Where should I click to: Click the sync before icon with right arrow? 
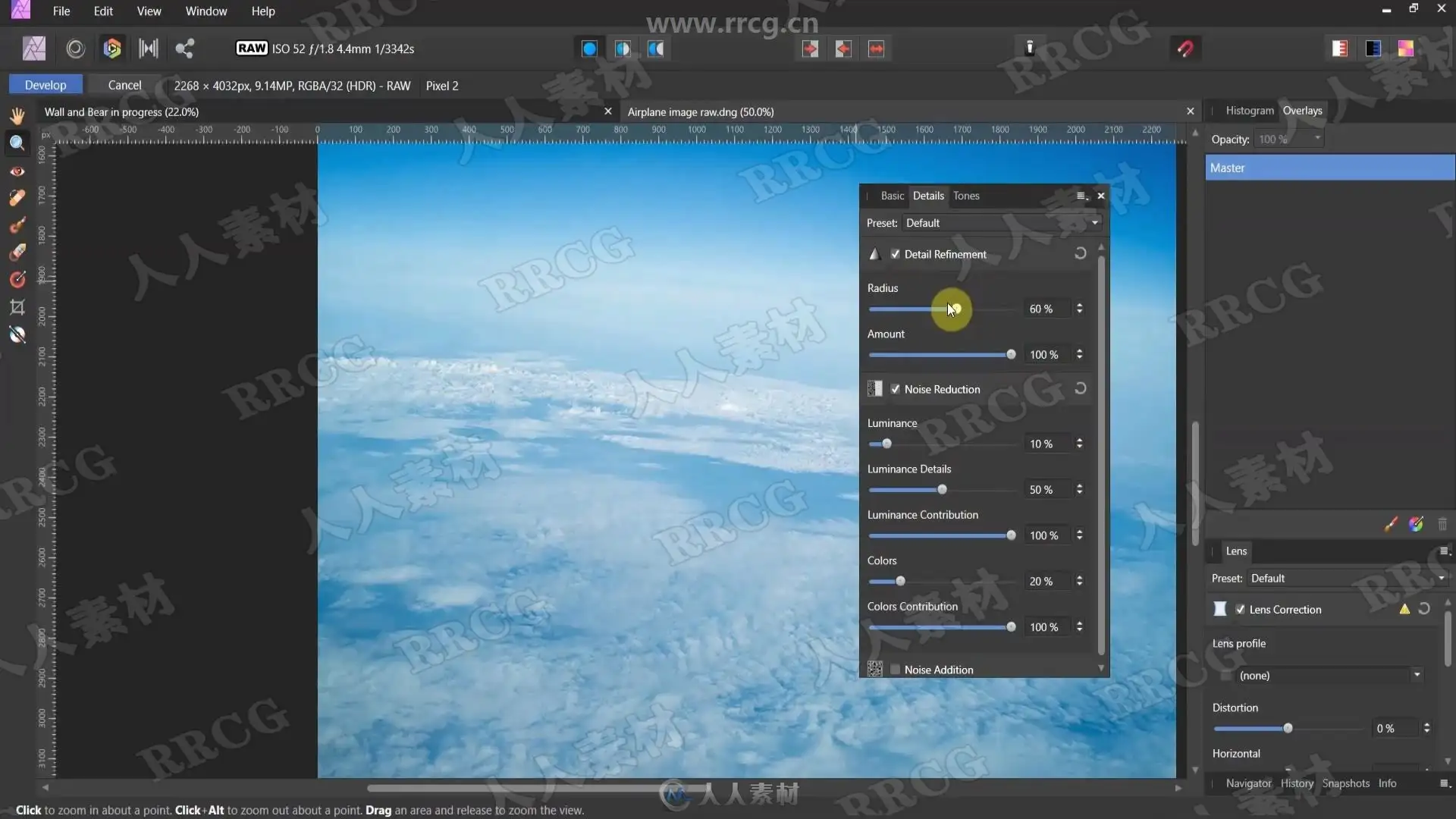pyautogui.click(x=810, y=49)
